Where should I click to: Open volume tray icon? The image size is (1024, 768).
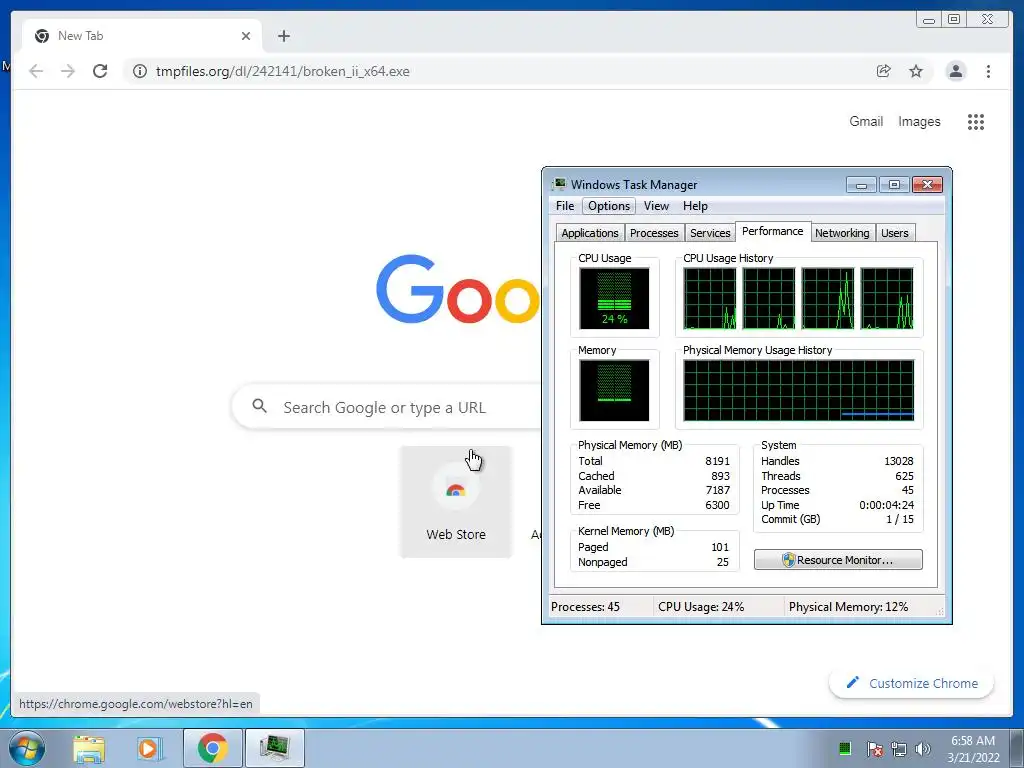point(923,749)
